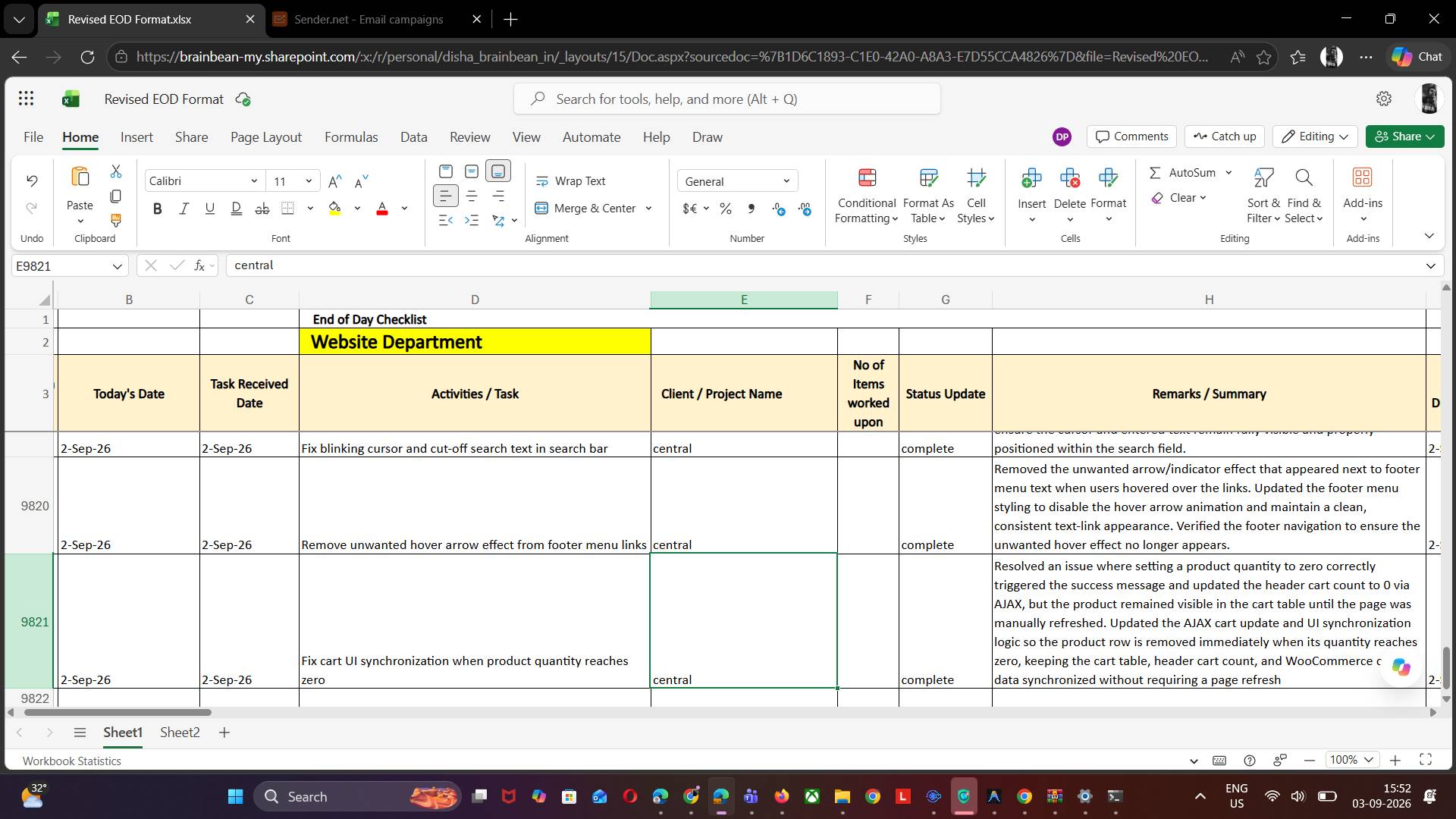Click the Catch up button
This screenshot has height=819, width=1456.
(1225, 136)
